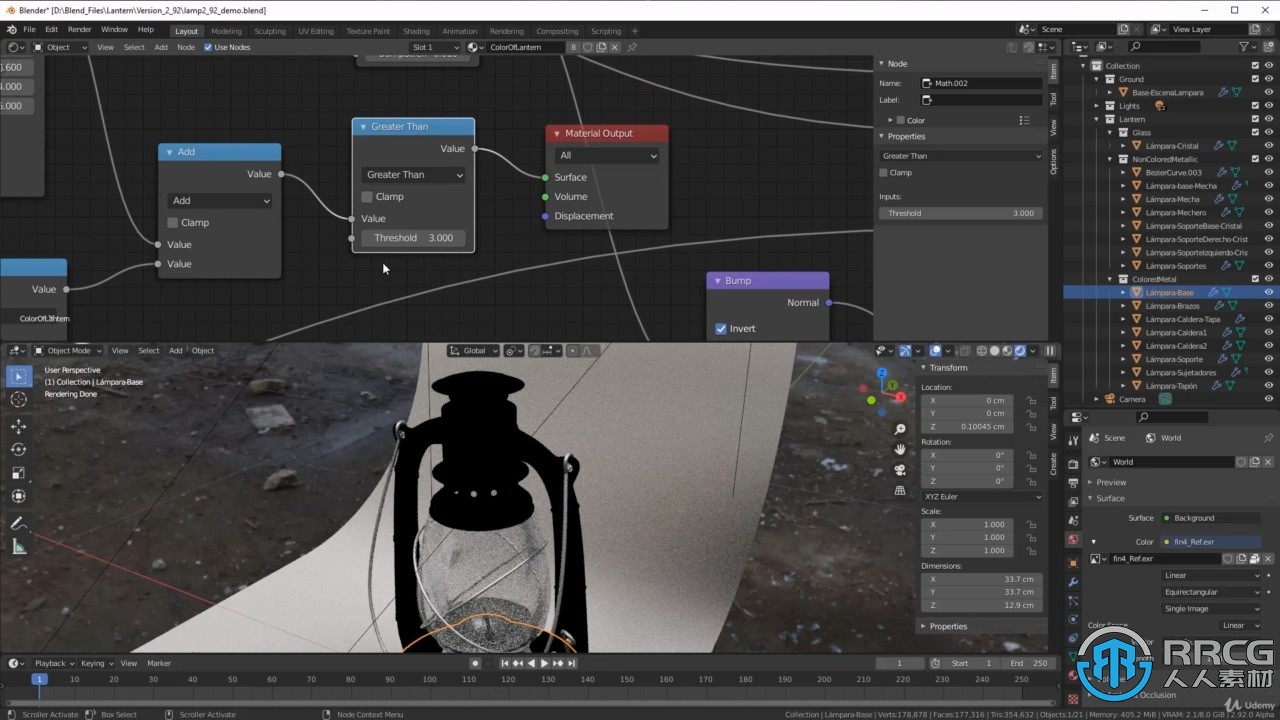Open Greater Than operation dropdown on node
The height and width of the screenshot is (720, 1280).
(414, 175)
